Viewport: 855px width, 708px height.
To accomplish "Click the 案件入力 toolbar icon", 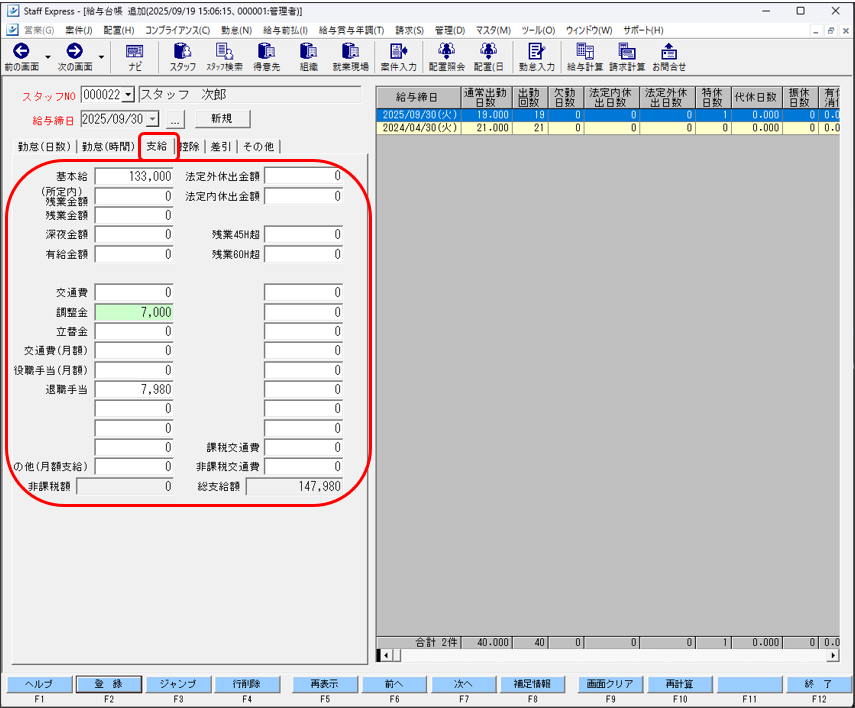I will point(400,57).
